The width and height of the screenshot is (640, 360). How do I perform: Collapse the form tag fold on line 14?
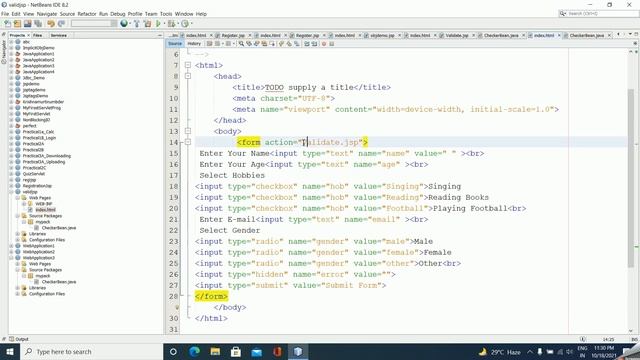pyautogui.click(x=188, y=142)
